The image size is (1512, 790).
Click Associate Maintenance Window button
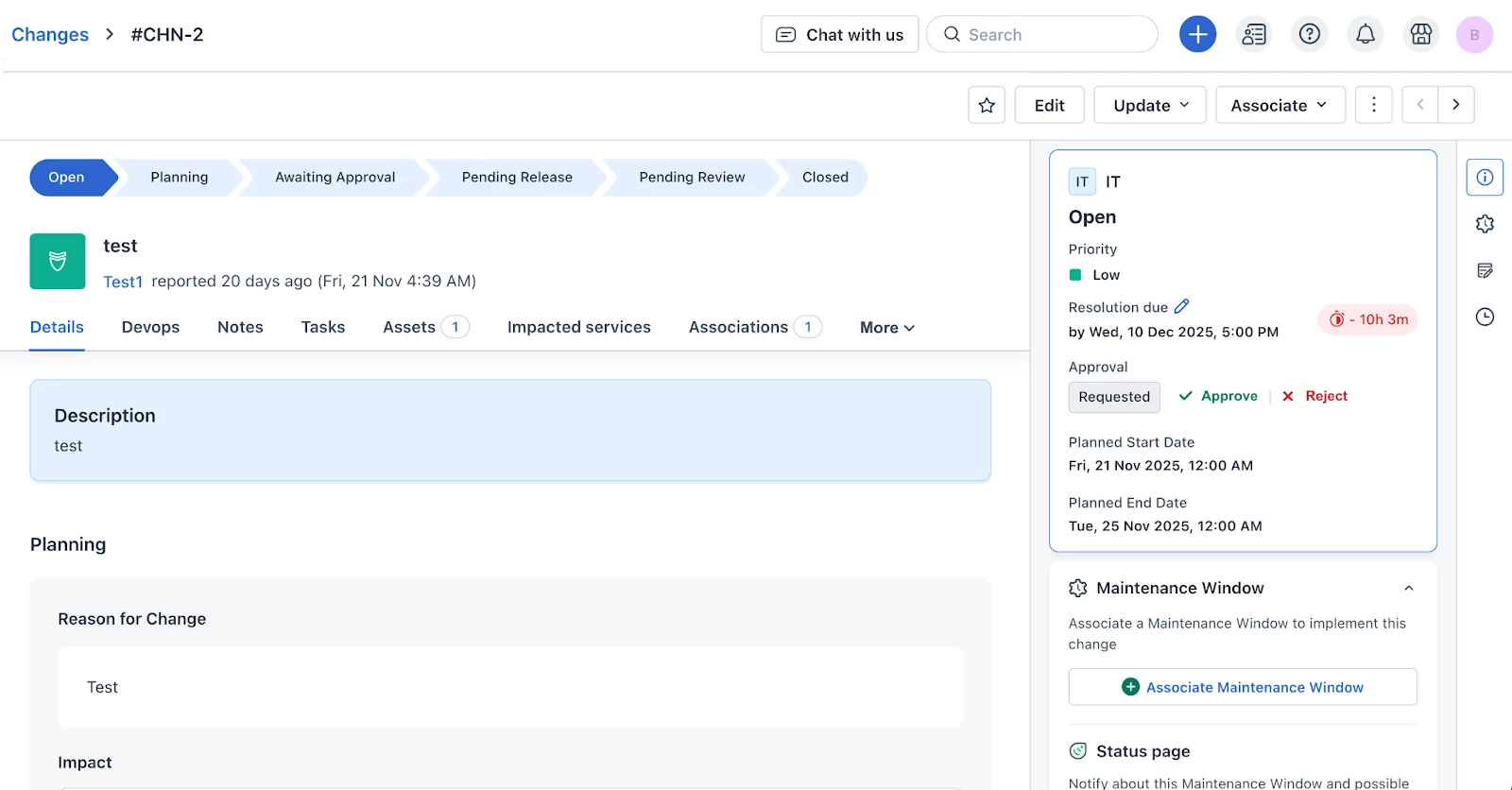(1243, 687)
